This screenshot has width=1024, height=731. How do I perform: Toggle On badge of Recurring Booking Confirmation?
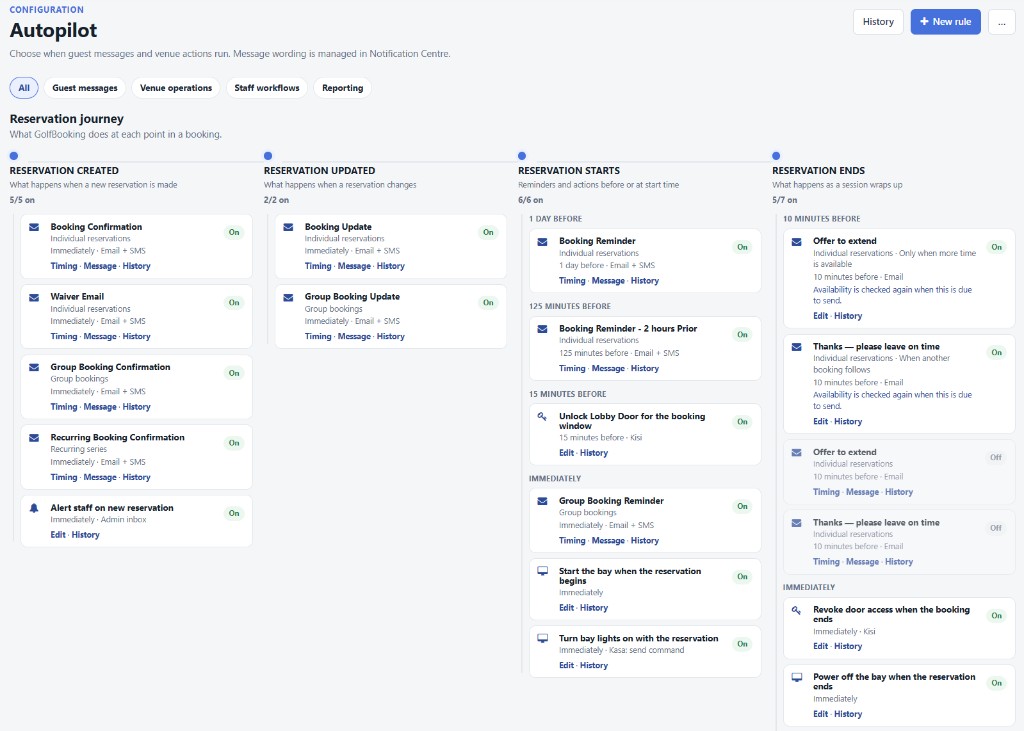[x=234, y=443]
